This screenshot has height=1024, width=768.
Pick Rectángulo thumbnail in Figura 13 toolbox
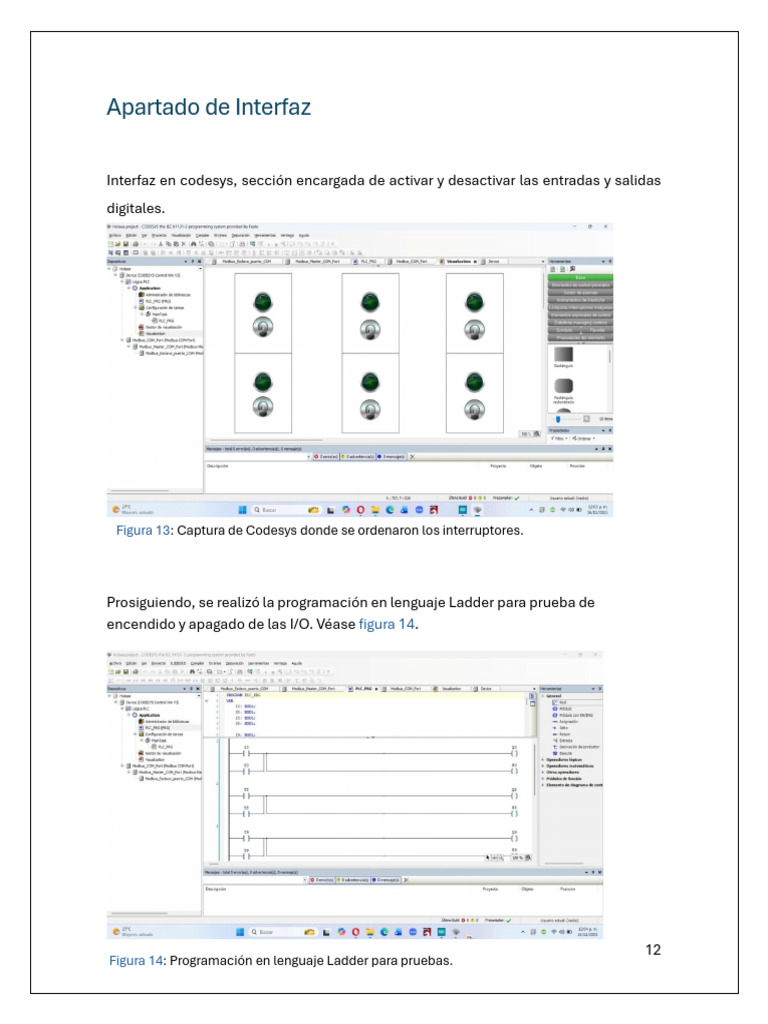[x=564, y=355]
